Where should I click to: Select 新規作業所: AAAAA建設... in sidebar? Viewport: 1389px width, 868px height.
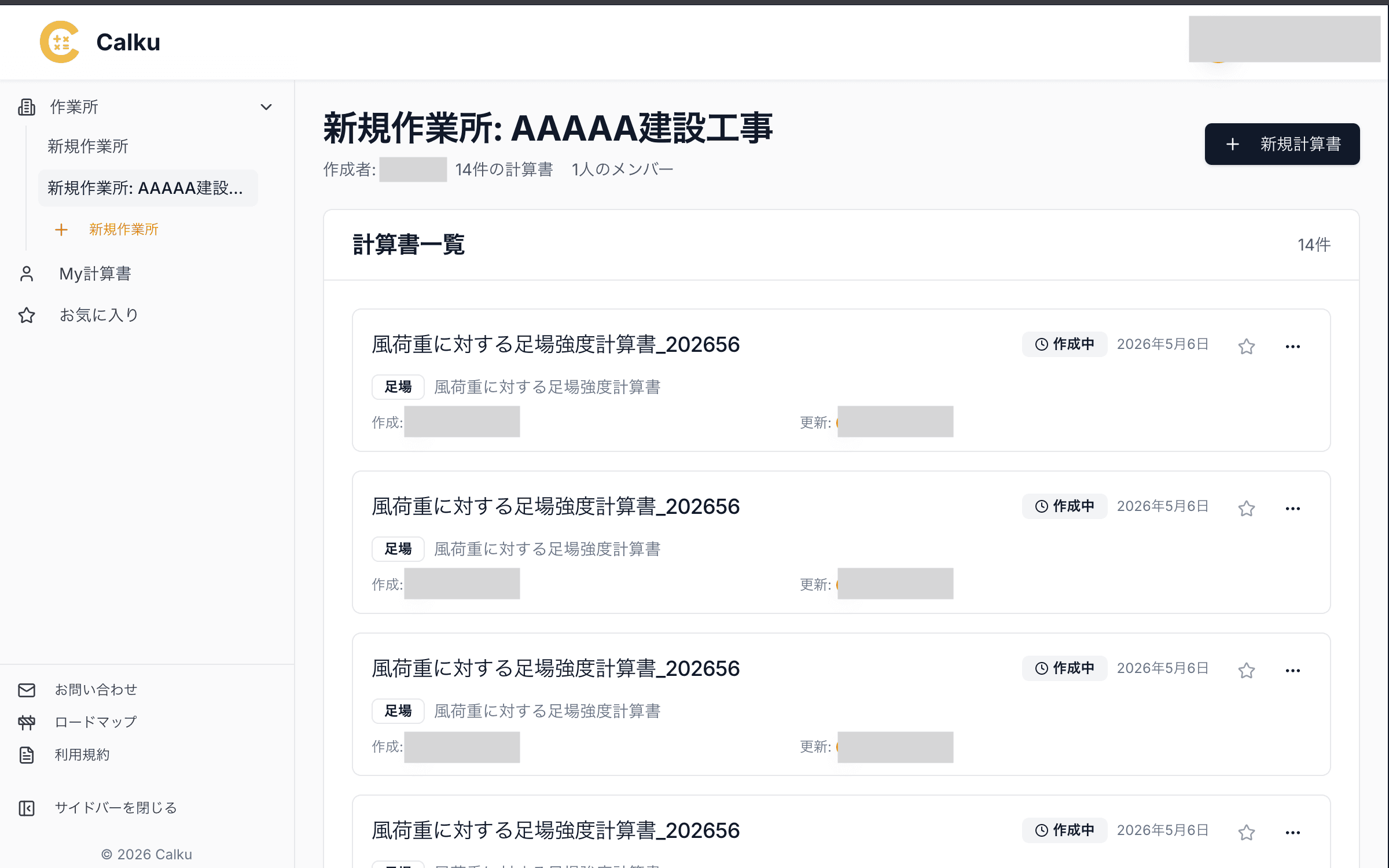[148, 188]
